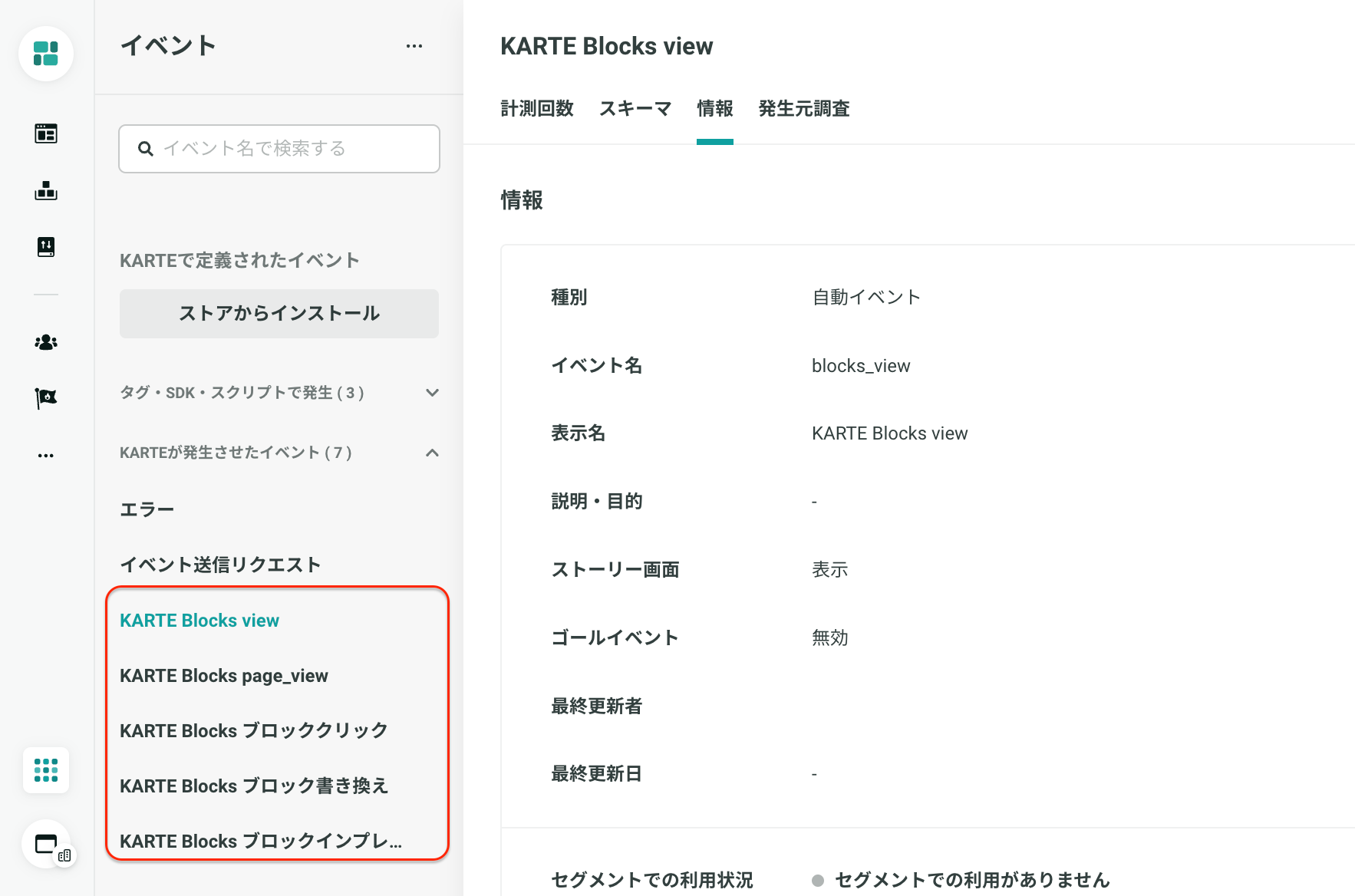Click the KARTEで定義されたイベント heading
Image resolution: width=1355 pixels, height=896 pixels.
pyautogui.click(x=239, y=260)
